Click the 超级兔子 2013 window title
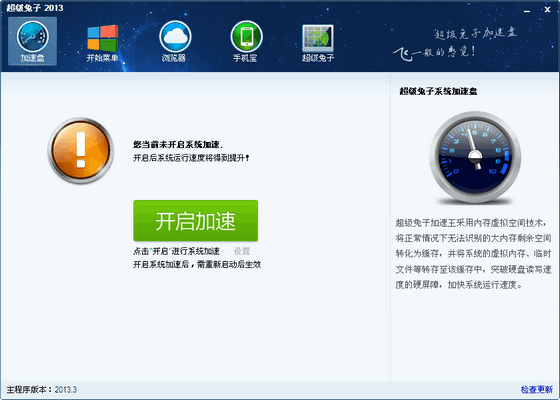 click(35, 8)
